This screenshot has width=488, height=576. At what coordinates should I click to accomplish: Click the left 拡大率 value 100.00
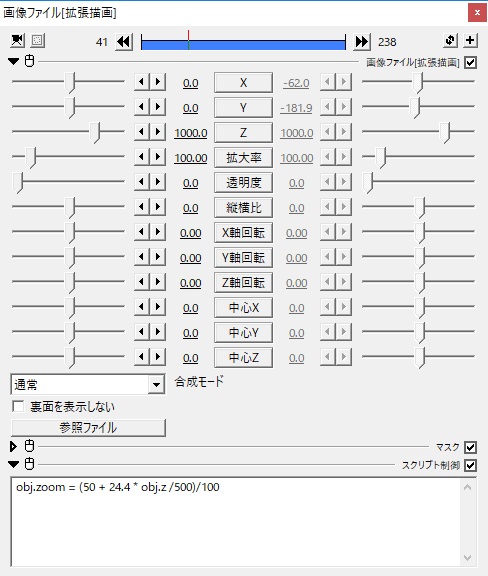(x=191, y=158)
